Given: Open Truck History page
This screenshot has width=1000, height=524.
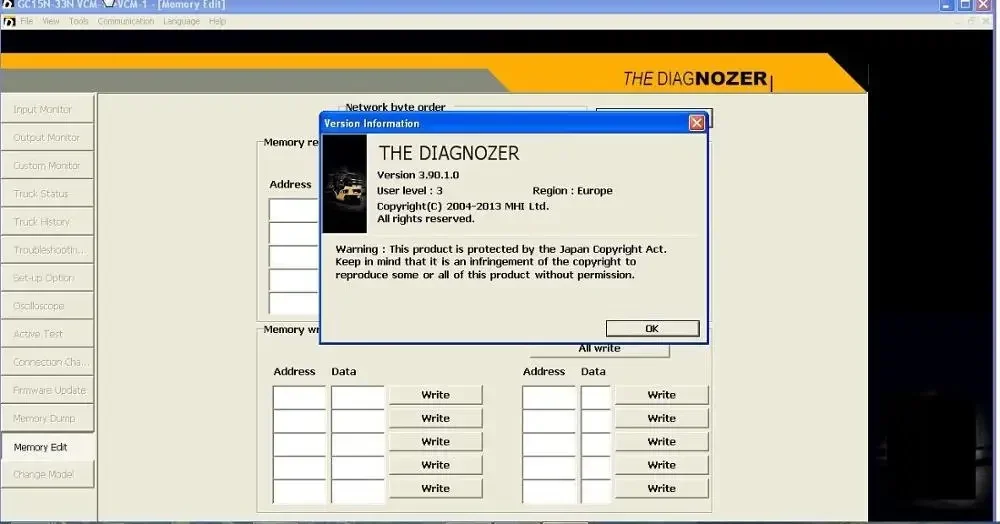Looking at the screenshot, I should (48, 221).
